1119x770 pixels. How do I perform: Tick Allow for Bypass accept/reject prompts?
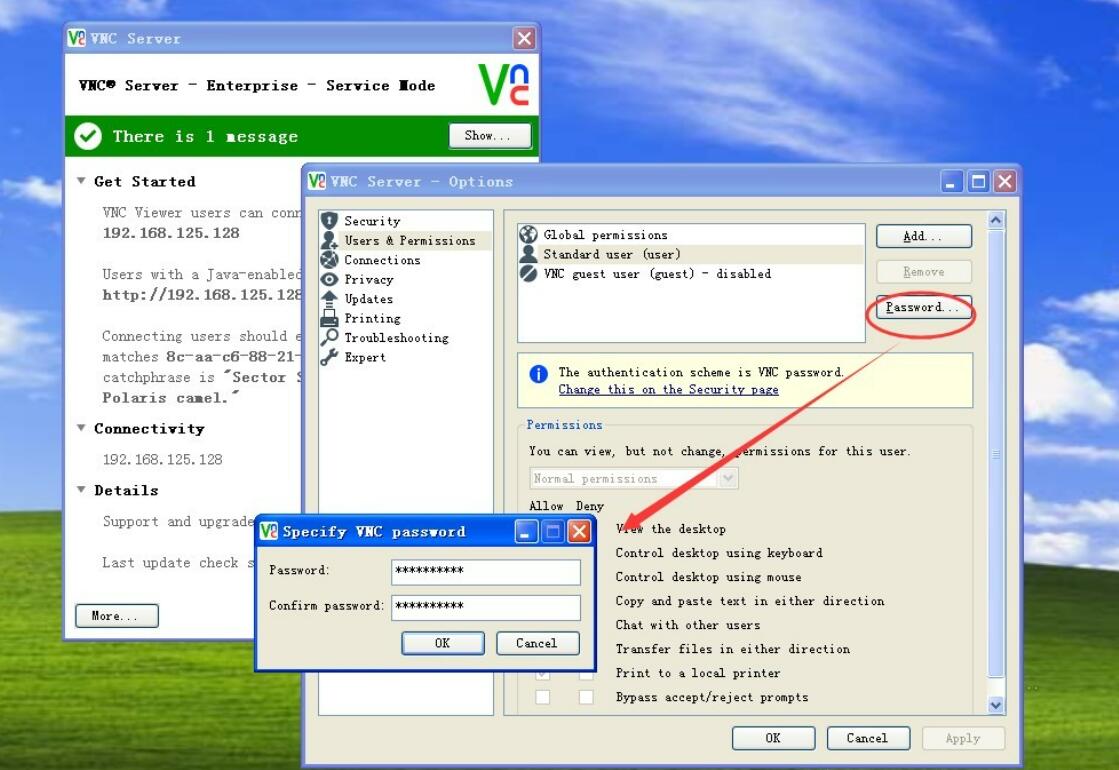[x=542, y=697]
